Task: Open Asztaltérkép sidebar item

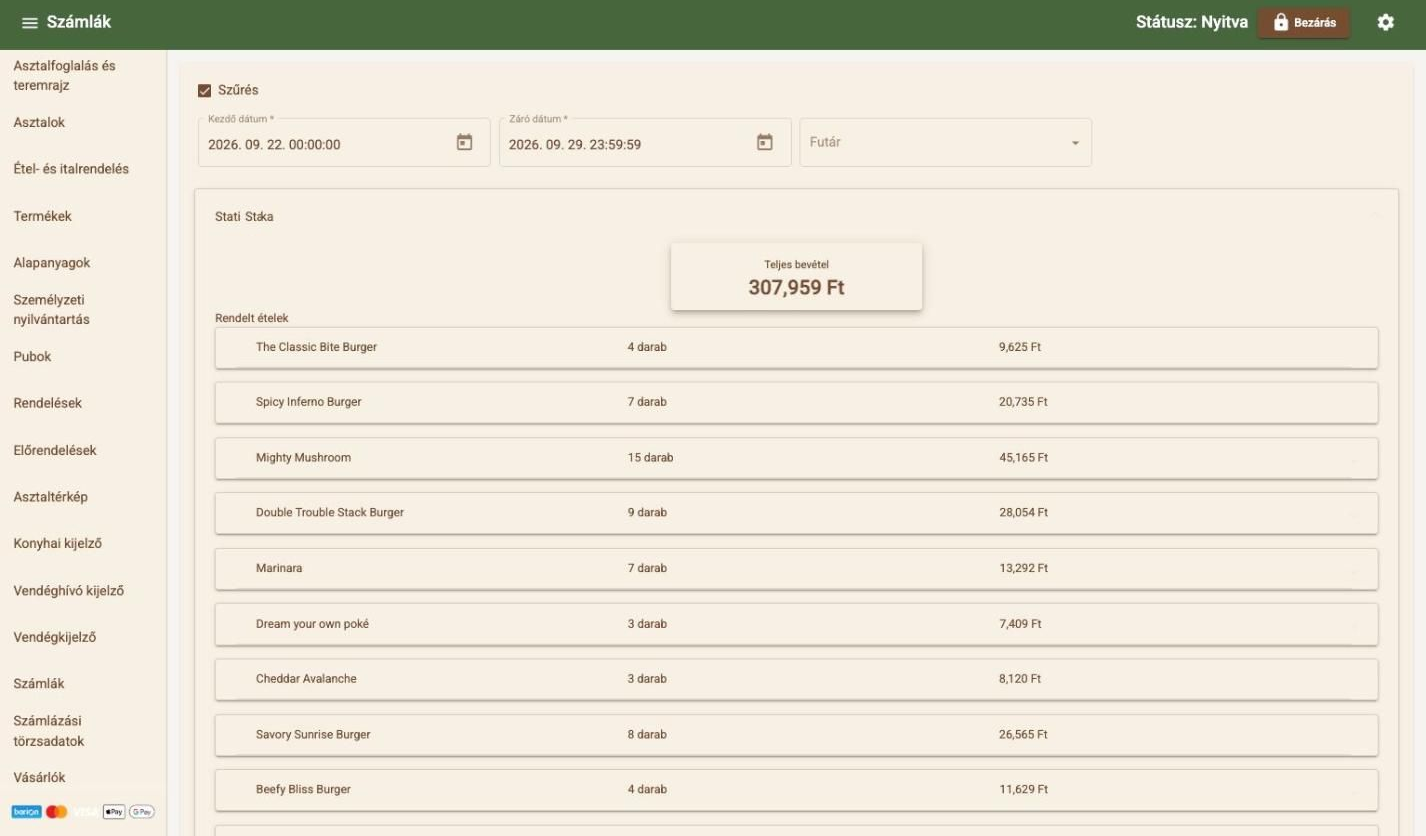Action: pyautogui.click(x=50, y=497)
